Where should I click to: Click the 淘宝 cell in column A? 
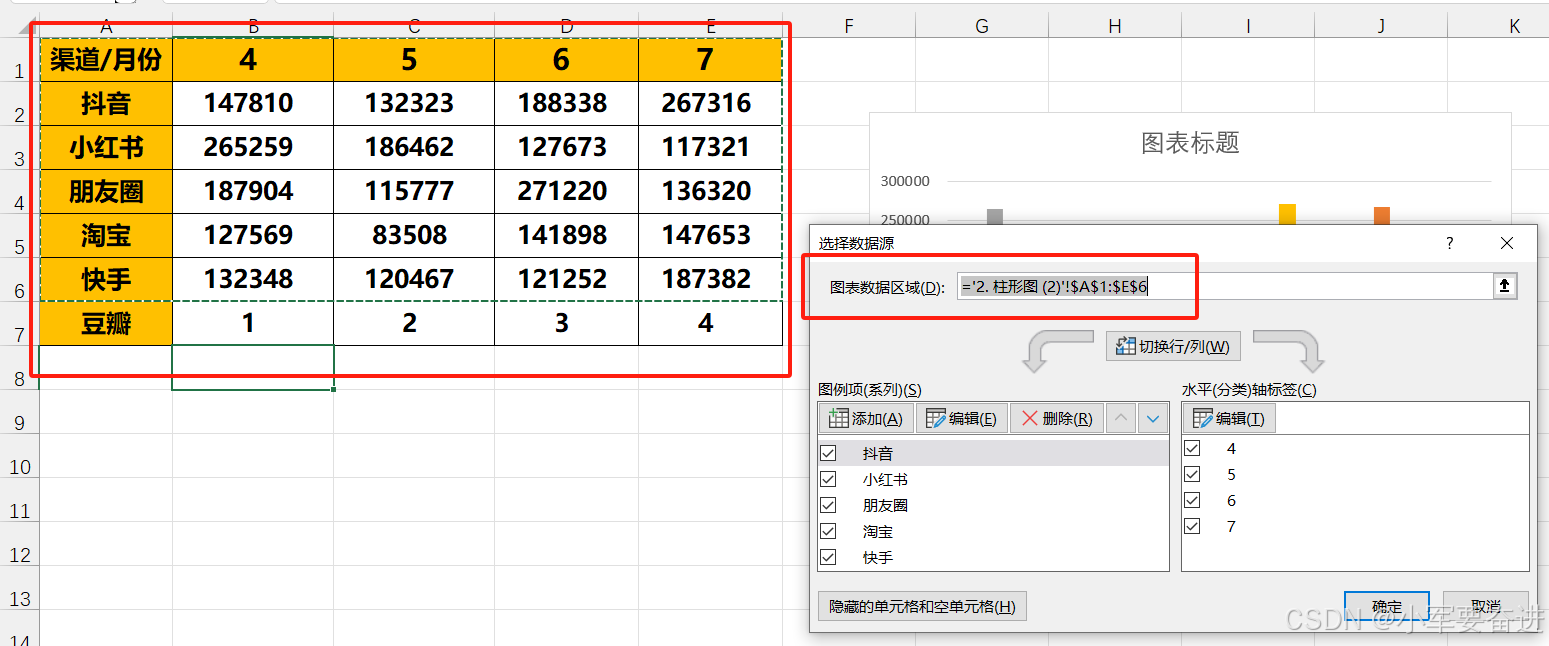(106, 236)
